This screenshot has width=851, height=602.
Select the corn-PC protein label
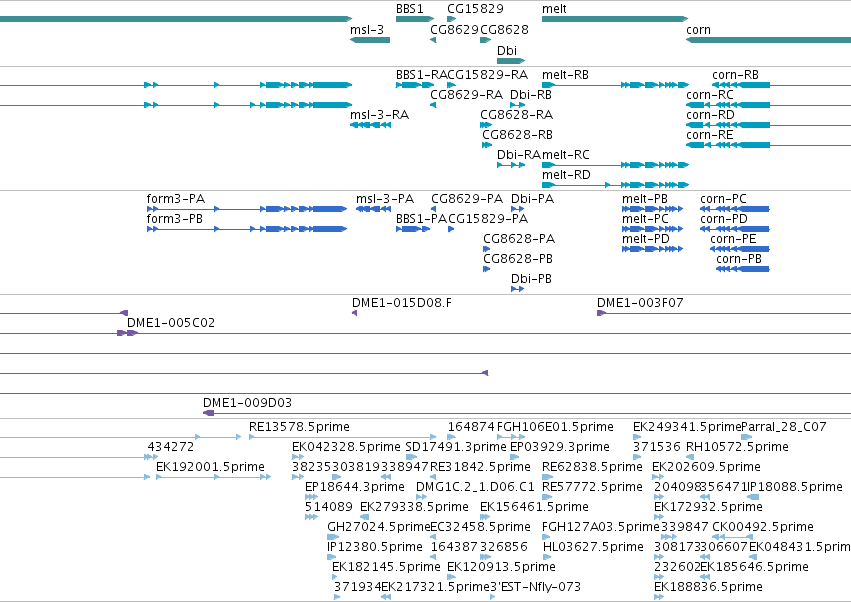pyautogui.click(x=723, y=199)
